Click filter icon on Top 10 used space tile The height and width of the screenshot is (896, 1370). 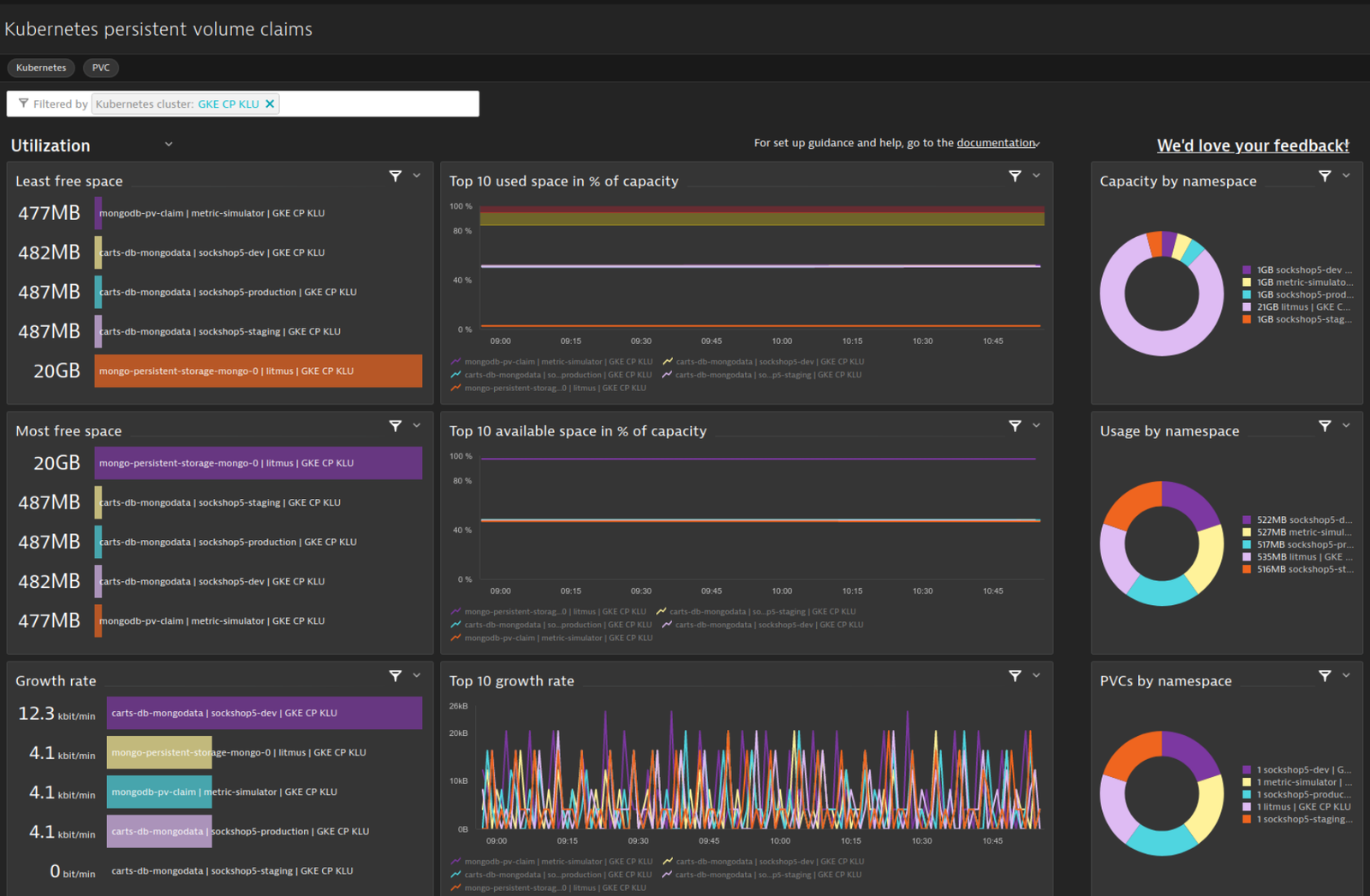1015,175
